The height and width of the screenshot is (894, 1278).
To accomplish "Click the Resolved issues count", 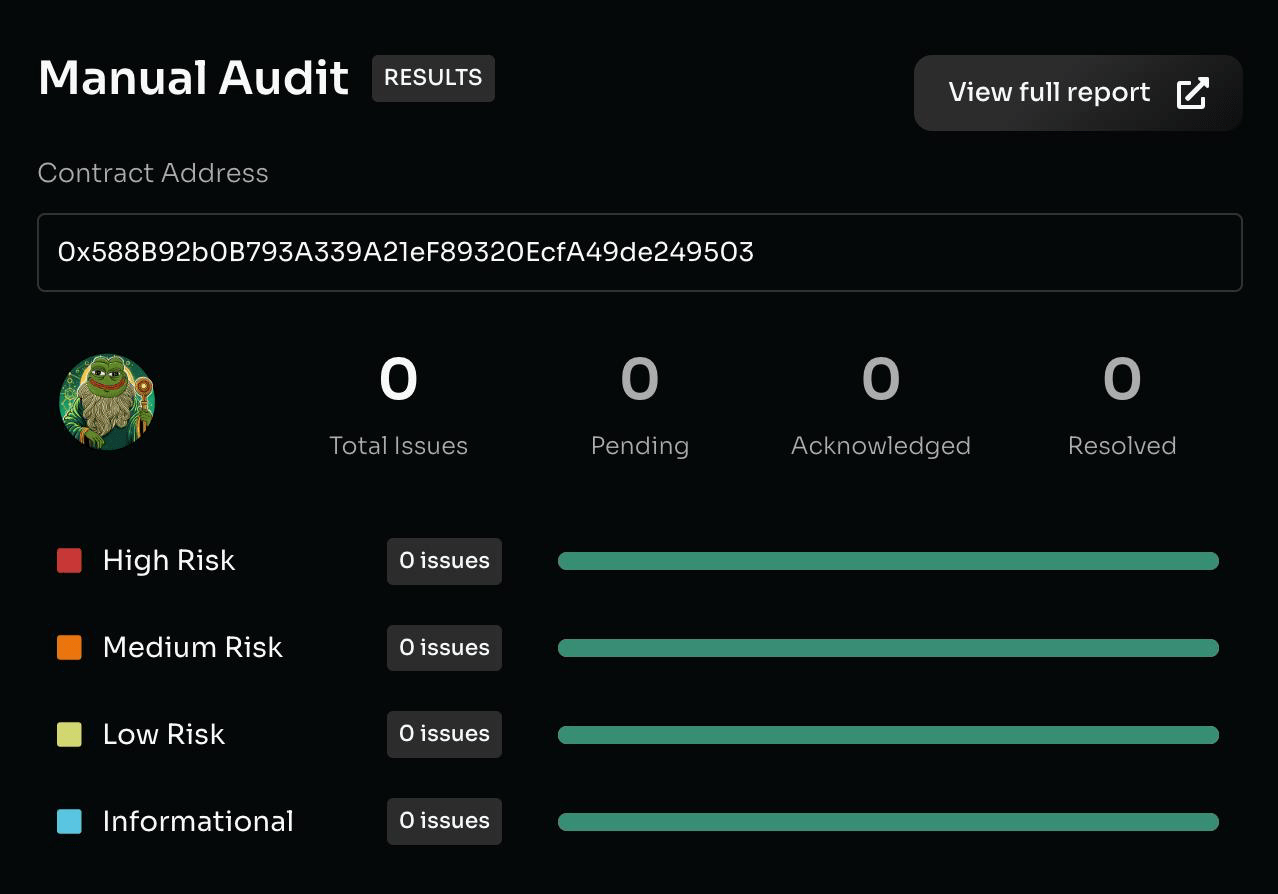I will (x=1121, y=380).
